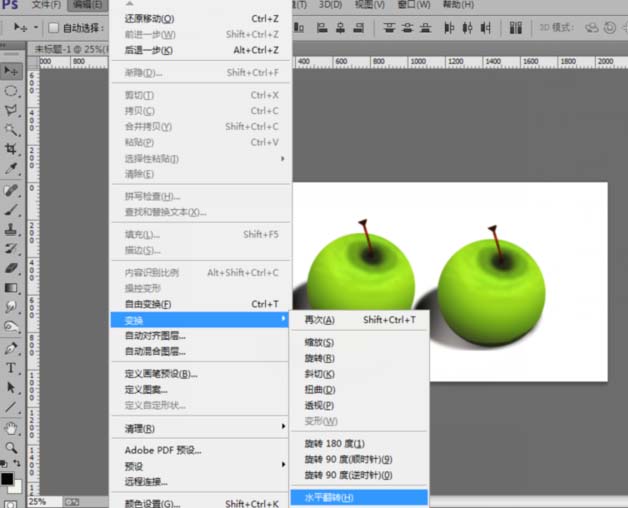Select the Eyedropper tool
The image size is (628, 508).
click(x=12, y=168)
